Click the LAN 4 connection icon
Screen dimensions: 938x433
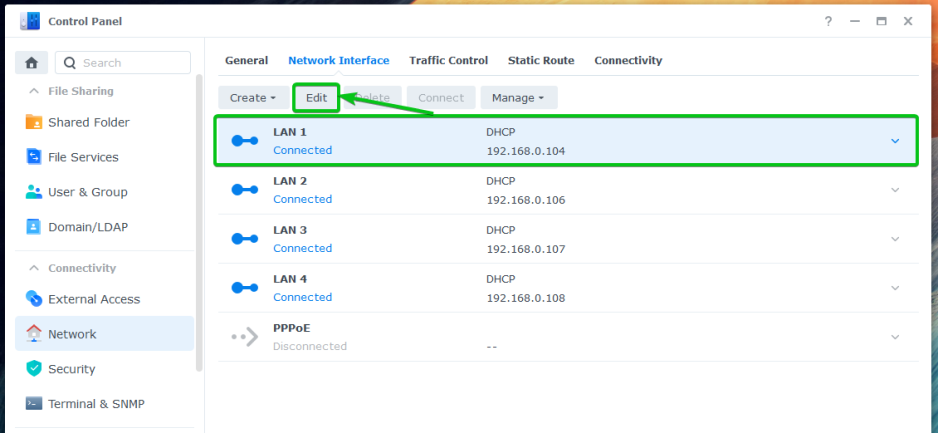click(245, 288)
